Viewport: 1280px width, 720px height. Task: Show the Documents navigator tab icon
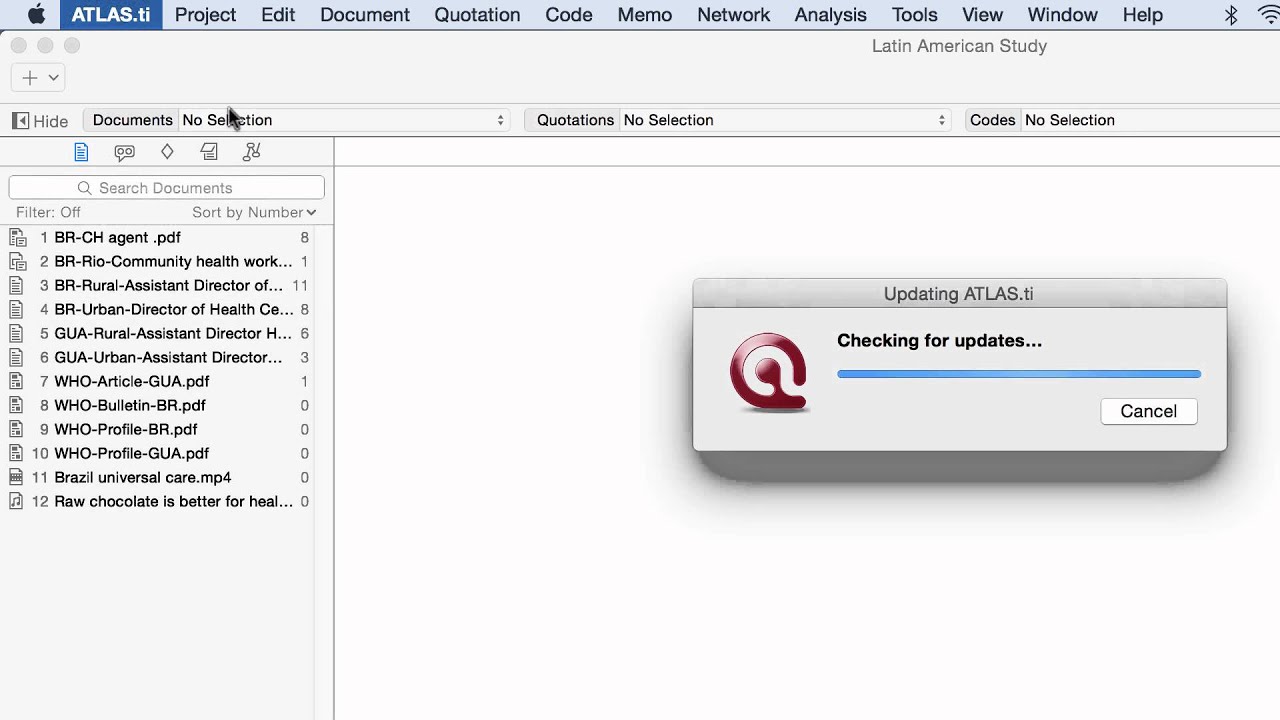(x=81, y=152)
